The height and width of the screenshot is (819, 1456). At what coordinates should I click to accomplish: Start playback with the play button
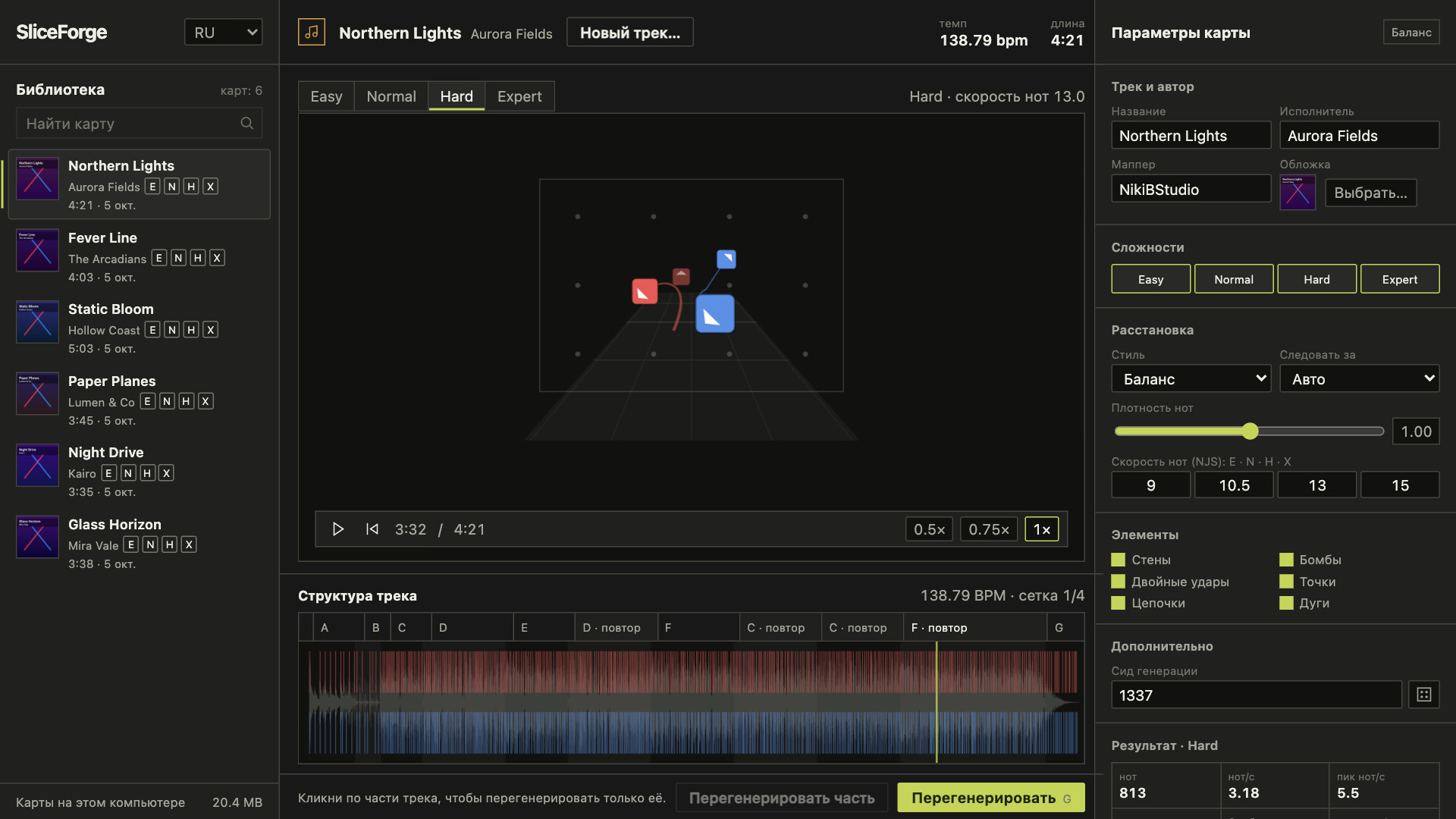pos(338,529)
